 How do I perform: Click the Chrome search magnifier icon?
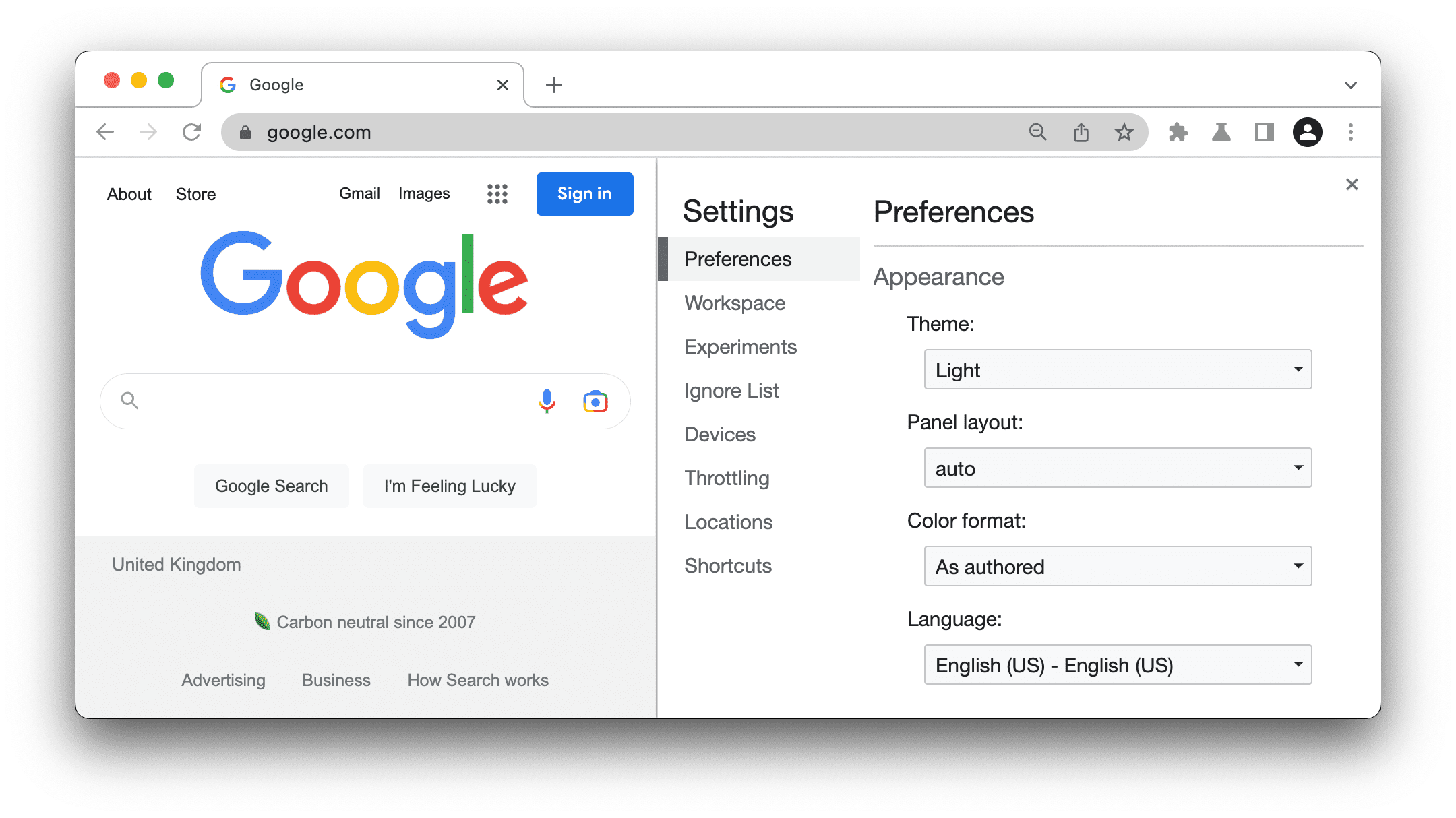(1037, 131)
